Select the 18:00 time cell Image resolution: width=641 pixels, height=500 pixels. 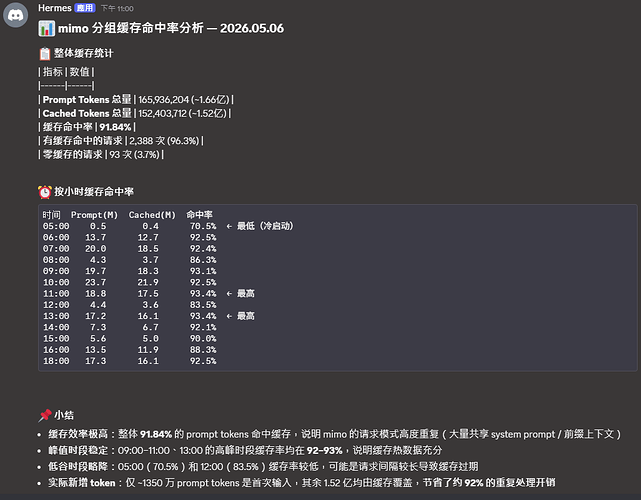(56, 361)
